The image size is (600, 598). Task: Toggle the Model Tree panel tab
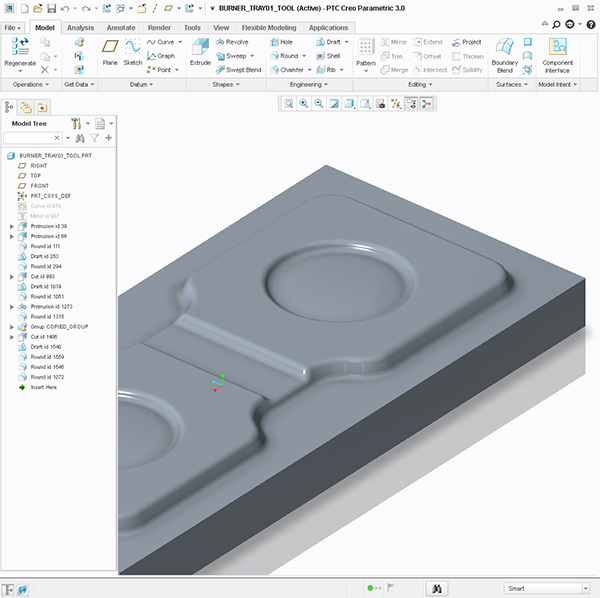9,107
